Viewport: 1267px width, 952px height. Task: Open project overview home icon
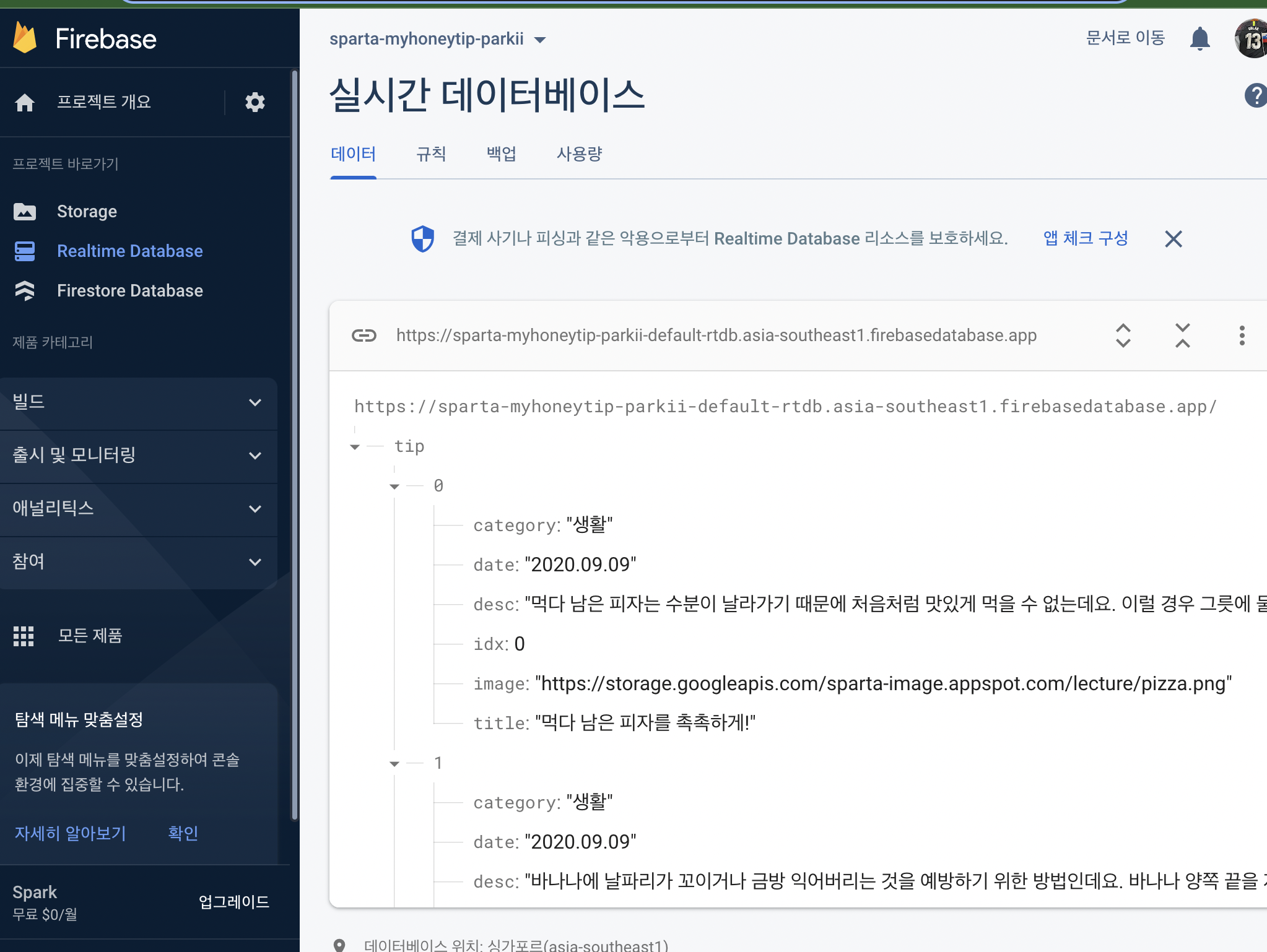click(25, 102)
